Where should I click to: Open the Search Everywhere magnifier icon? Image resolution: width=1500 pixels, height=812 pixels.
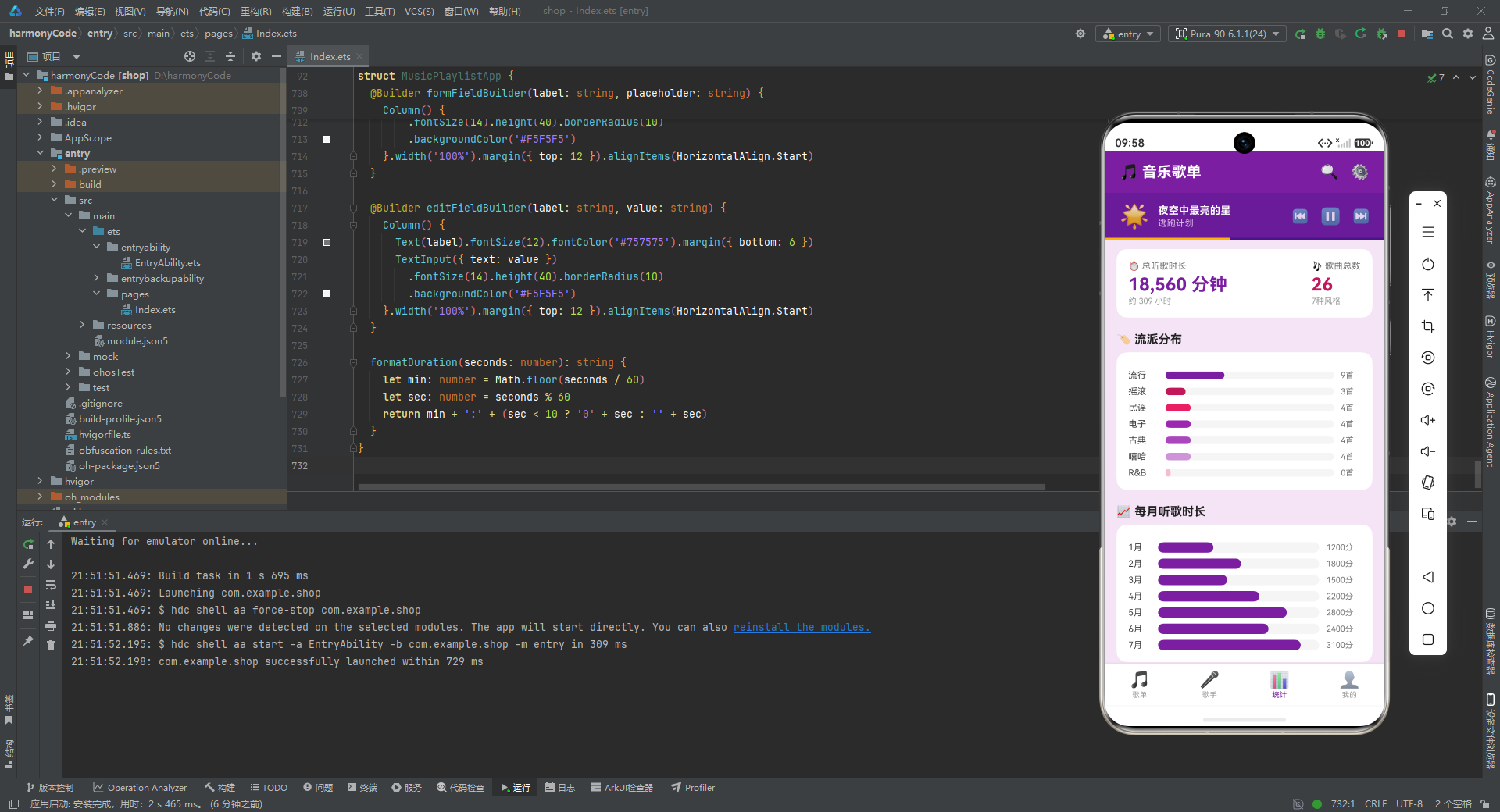point(1448,34)
